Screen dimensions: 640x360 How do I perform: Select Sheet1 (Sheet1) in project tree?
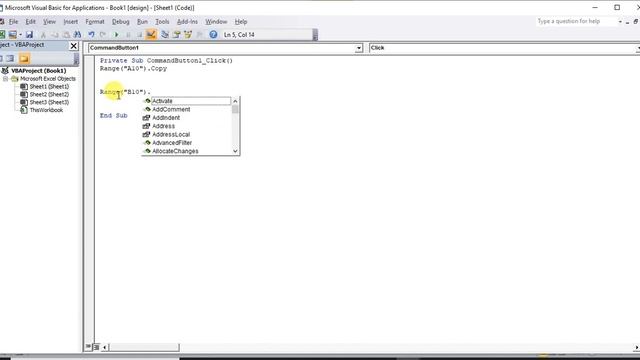[49, 87]
